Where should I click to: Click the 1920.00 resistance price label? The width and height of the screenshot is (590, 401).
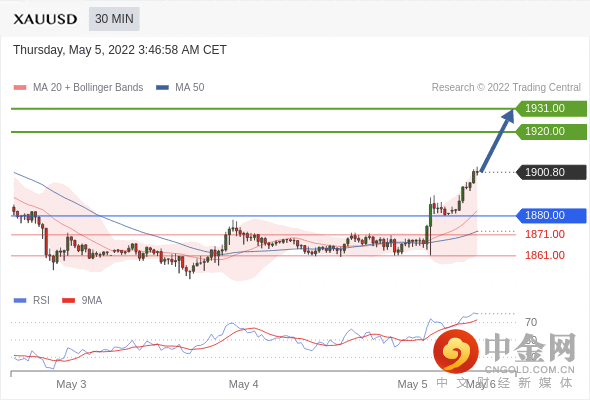coord(550,131)
